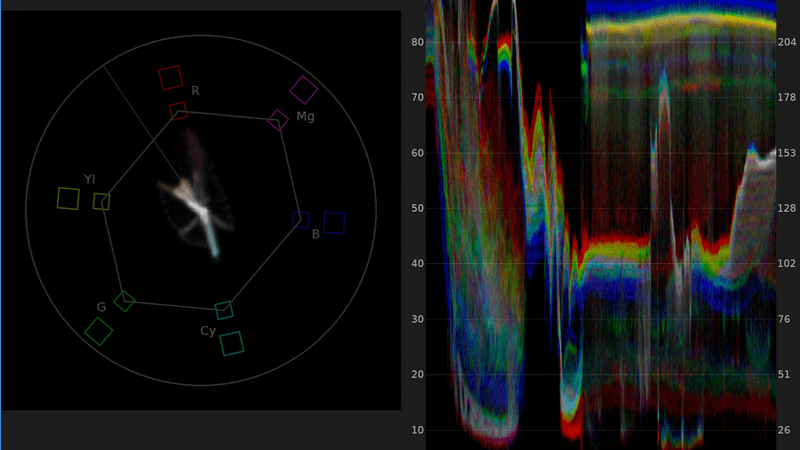Select the inner magenta target box
This screenshot has height=450, width=800.
(x=278, y=121)
